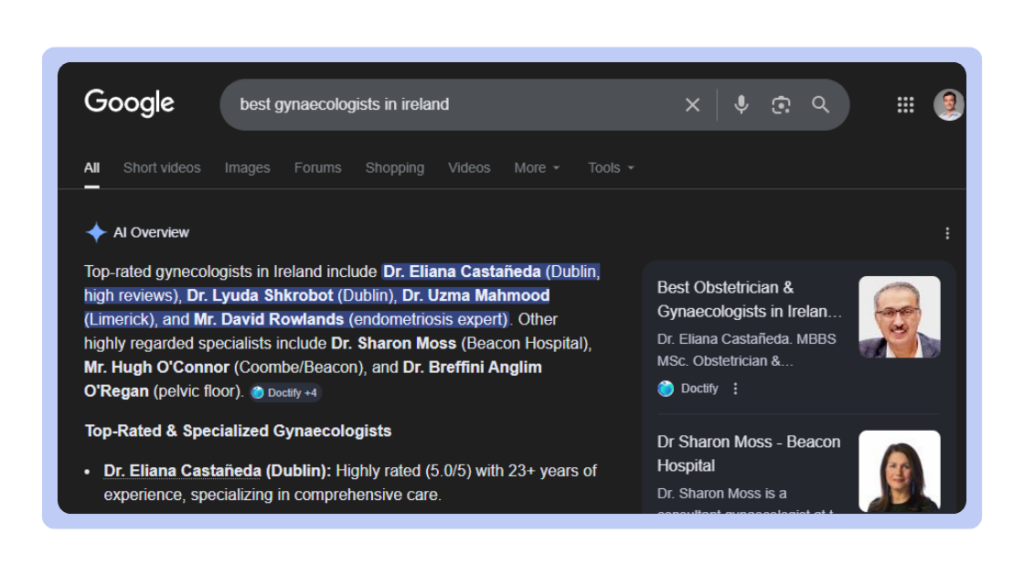This screenshot has width=1024, height=576.
Task: Open the Doctify result three-dot menu
Action: pyautogui.click(x=736, y=389)
